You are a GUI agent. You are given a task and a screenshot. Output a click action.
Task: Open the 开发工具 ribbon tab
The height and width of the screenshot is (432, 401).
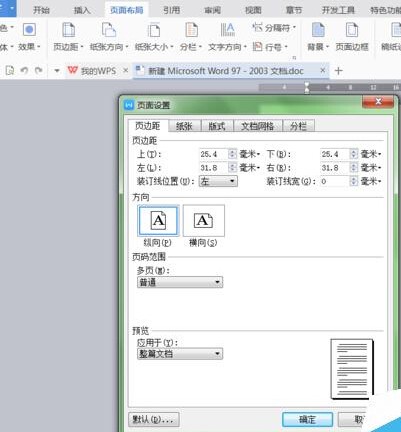tap(338, 10)
